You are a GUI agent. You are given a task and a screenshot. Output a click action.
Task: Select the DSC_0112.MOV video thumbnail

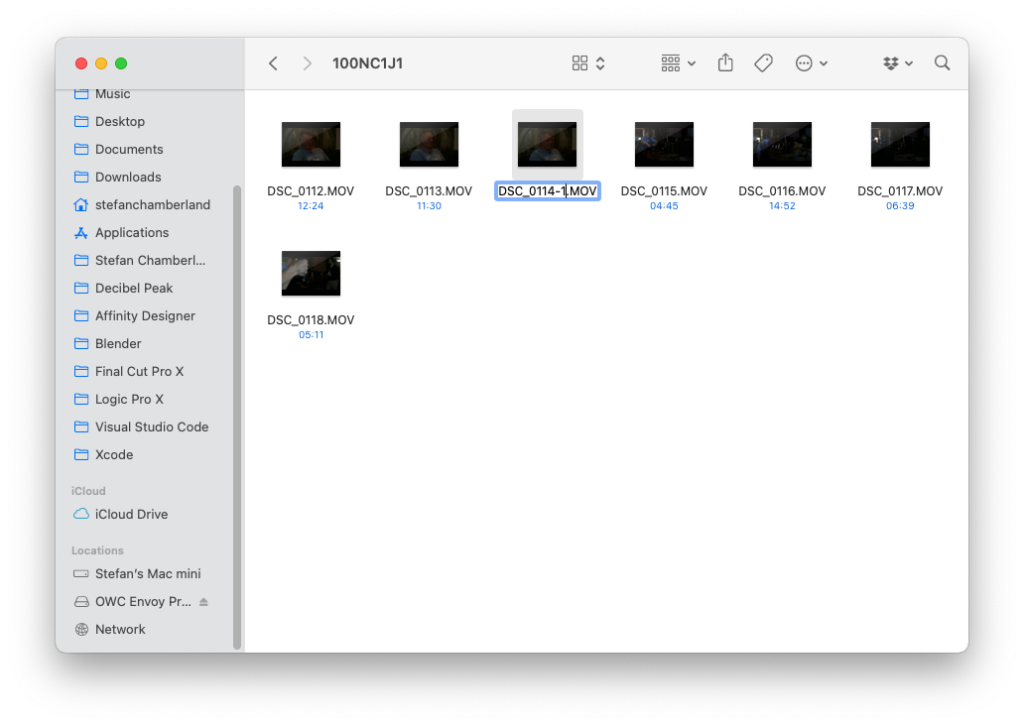tap(311, 144)
